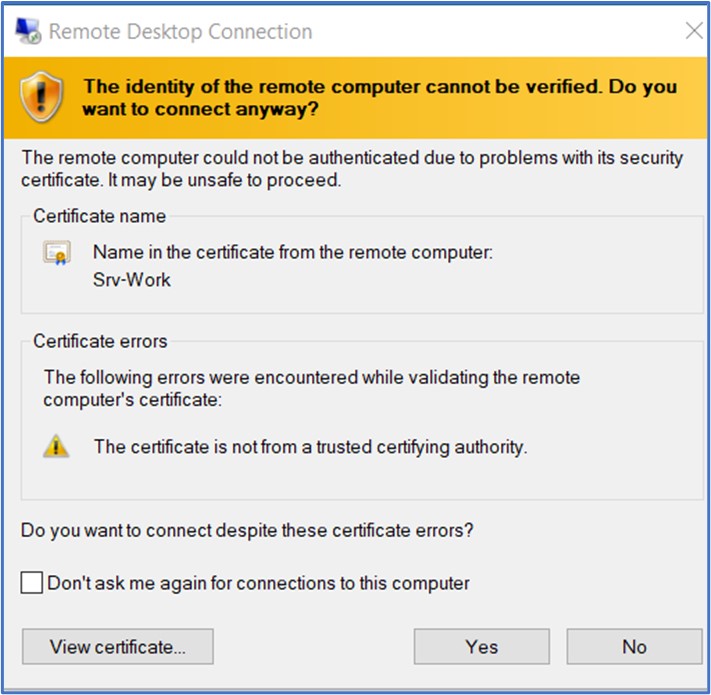The image size is (711, 695).
Task: Close the Remote Desktop Connection dialog
Action: (x=693, y=31)
